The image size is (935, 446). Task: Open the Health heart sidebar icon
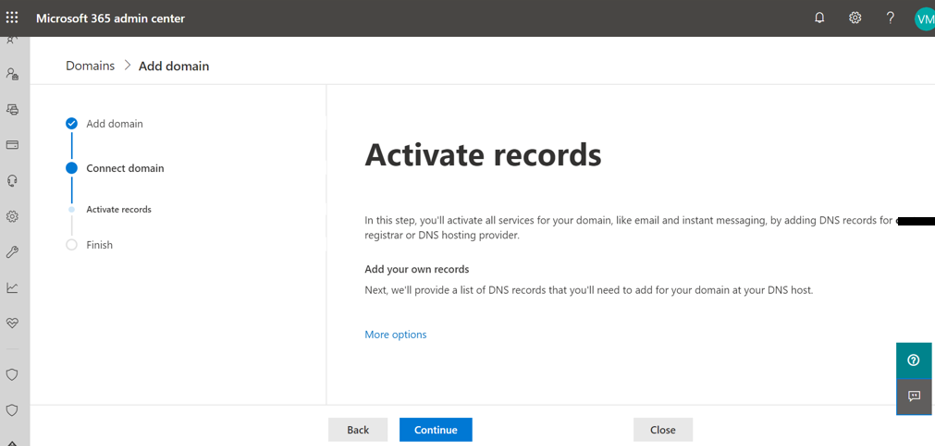click(x=12, y=323)
